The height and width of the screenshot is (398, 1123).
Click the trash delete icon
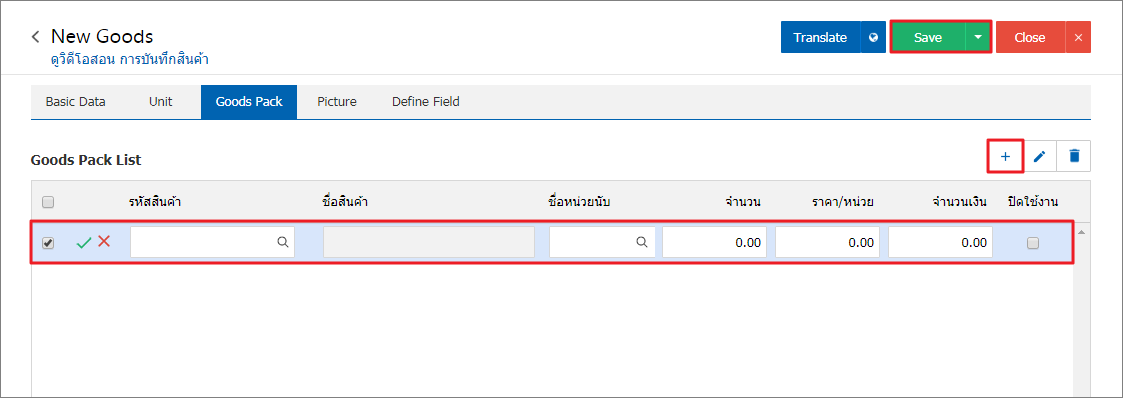pyautogui.click(x=1074, y=156)
